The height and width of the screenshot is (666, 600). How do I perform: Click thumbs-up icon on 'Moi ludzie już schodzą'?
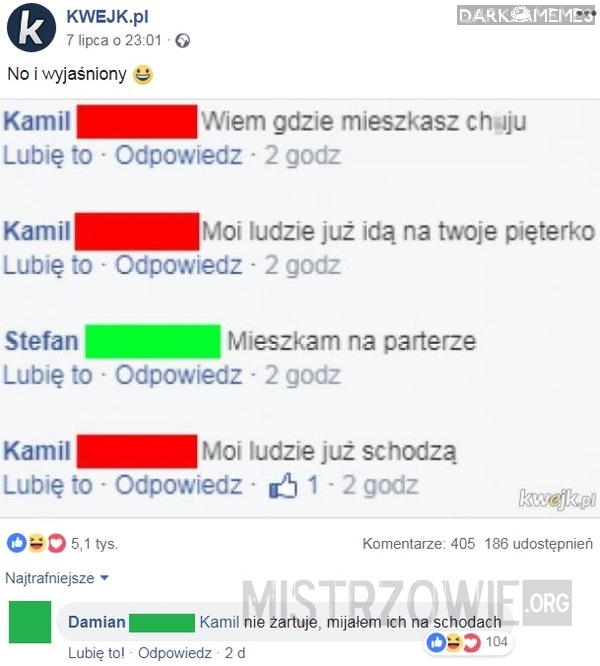[283, 485]
